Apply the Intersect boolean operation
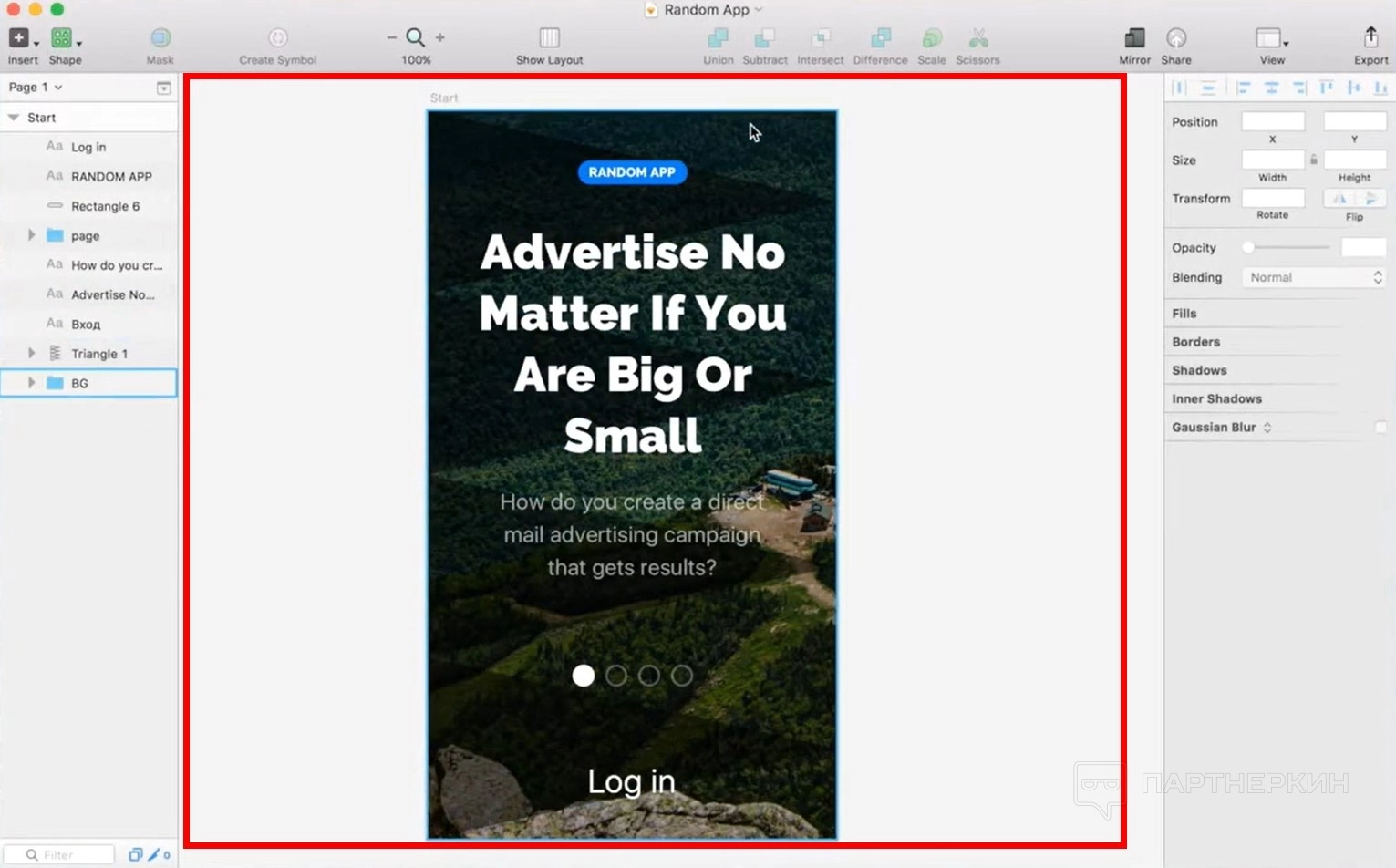 coord(821,37)
